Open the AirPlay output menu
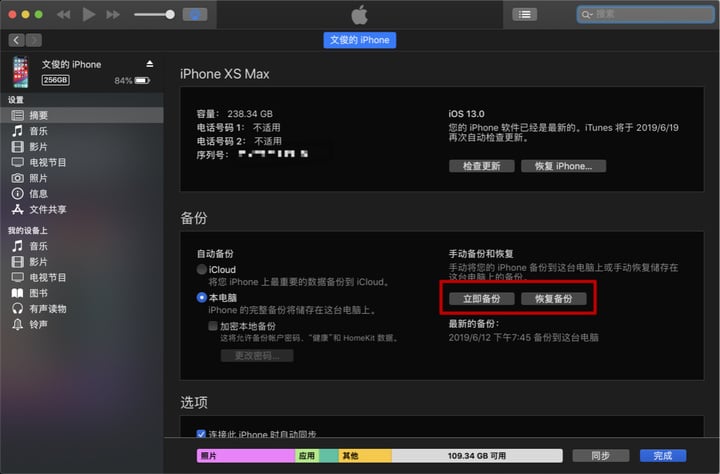The width and height of the screenshot is (720, 474). click(x=197, y=14)
